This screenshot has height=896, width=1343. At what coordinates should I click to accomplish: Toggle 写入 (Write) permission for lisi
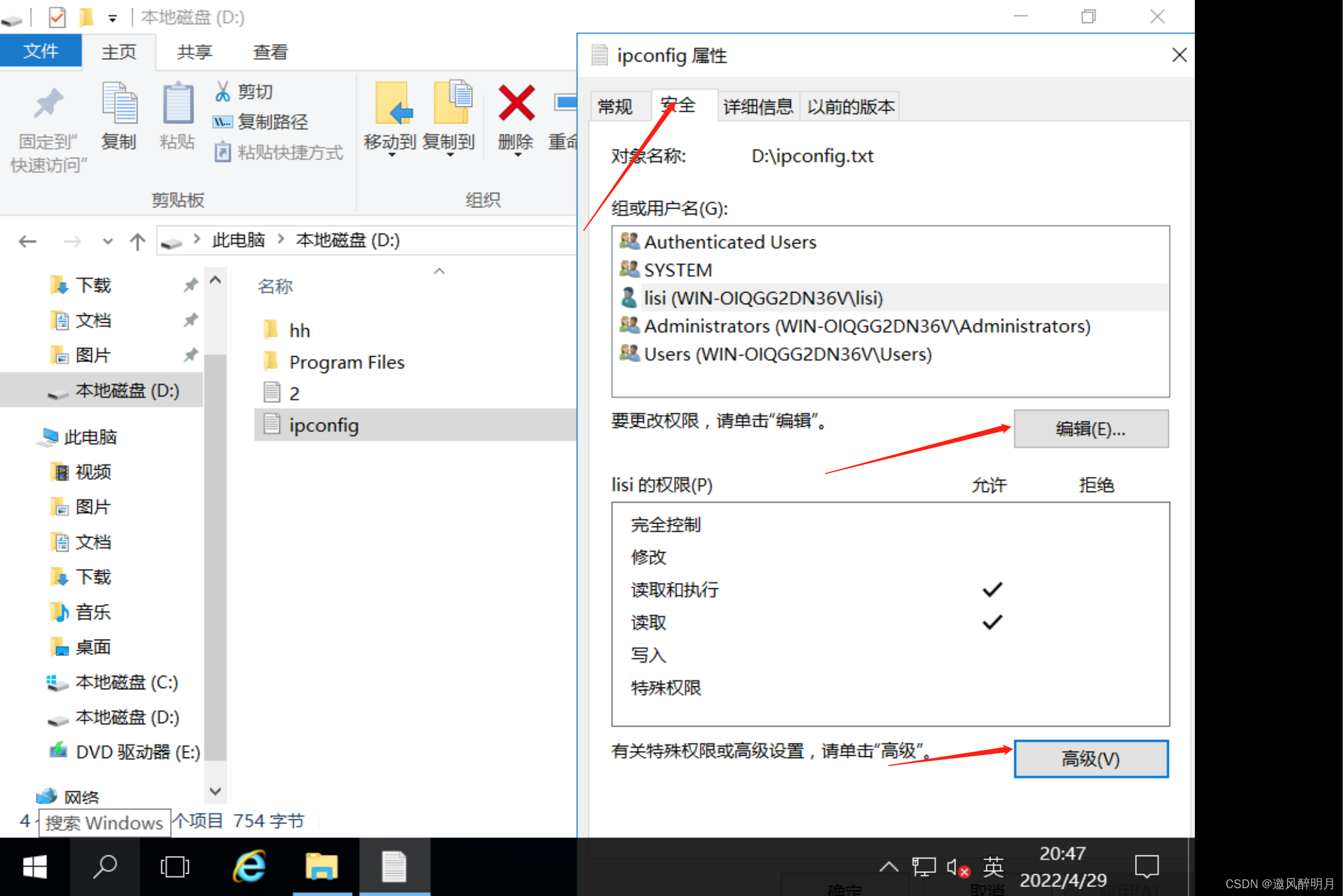990,654
